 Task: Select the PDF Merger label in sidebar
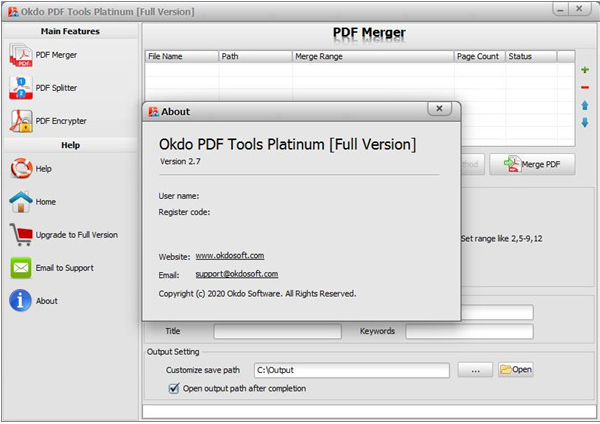56,55
